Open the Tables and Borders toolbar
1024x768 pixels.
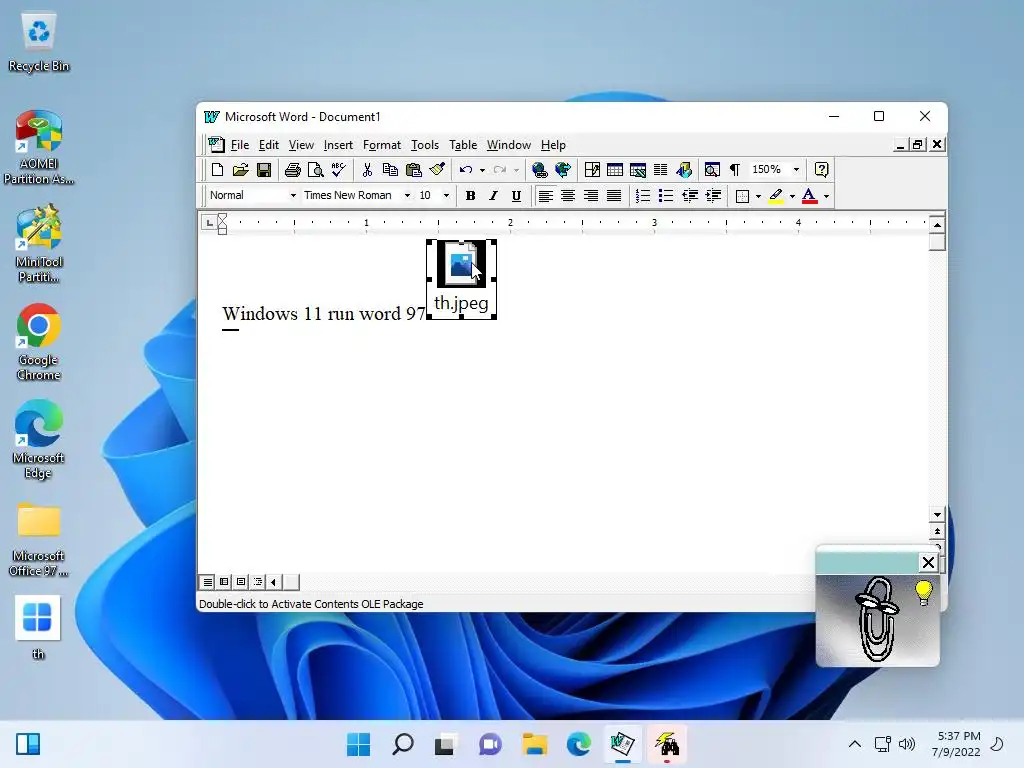pos(592,170)
